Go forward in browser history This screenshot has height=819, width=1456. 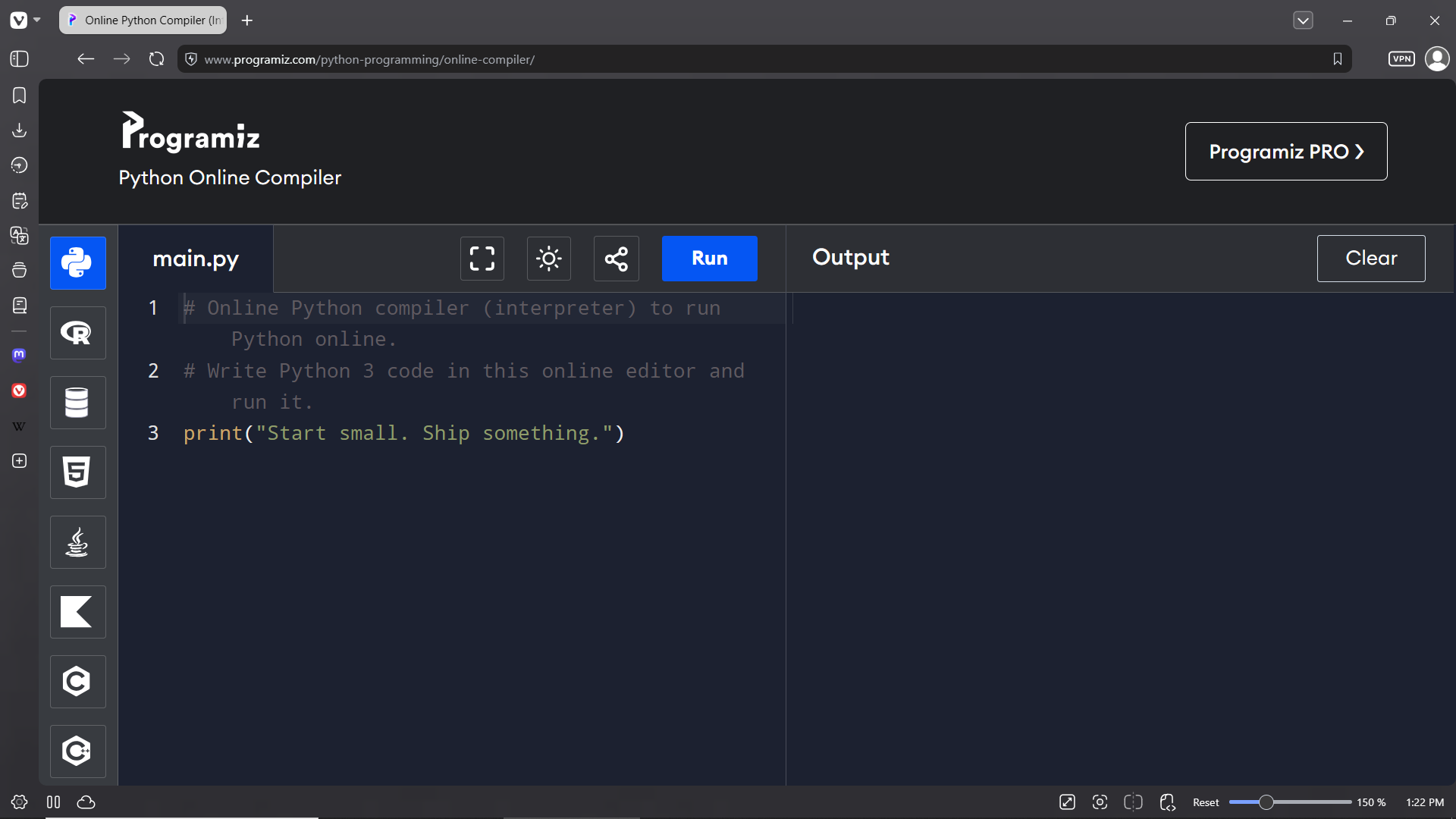pyautogui.click(x=121, y=59)
